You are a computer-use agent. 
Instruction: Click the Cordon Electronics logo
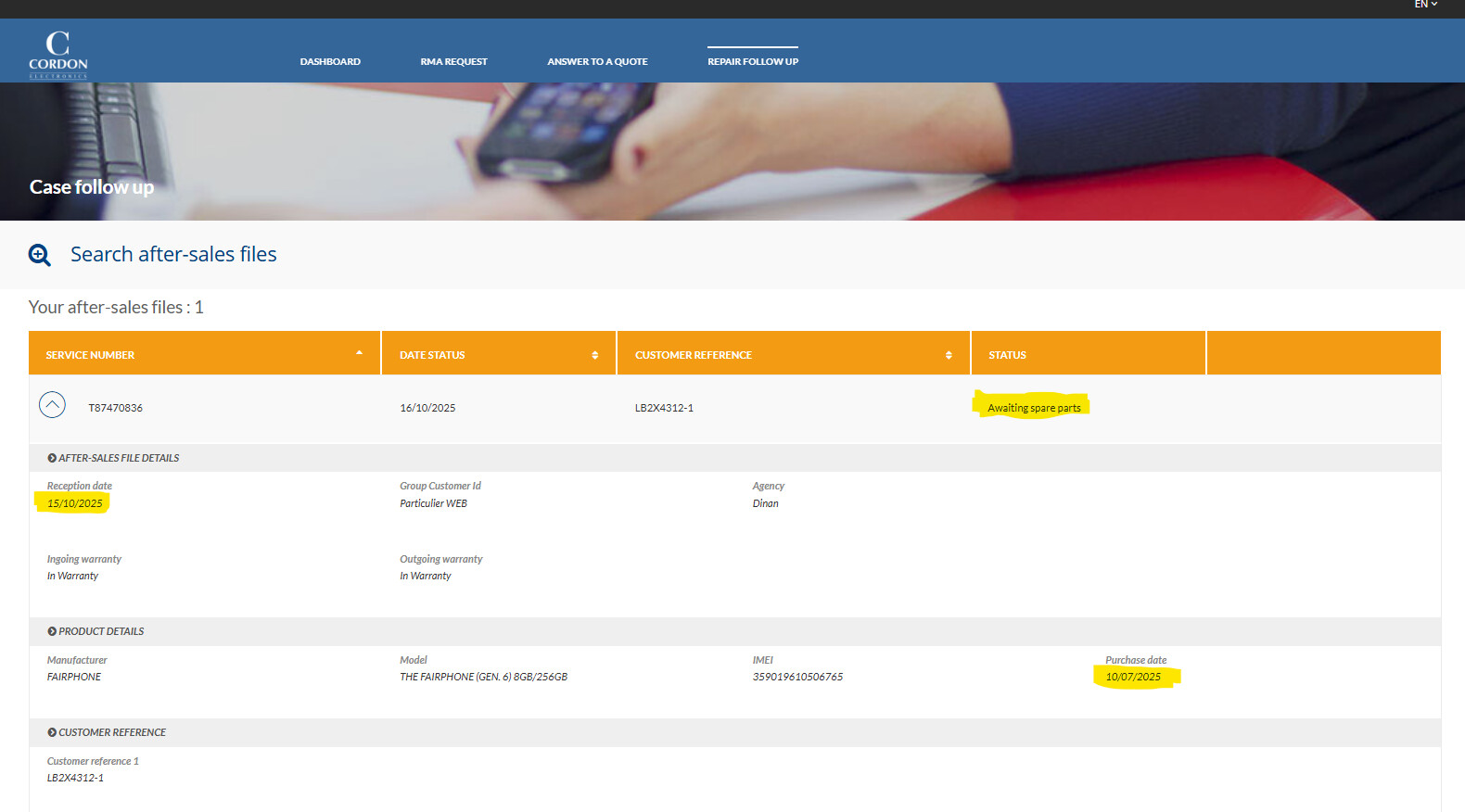(57, 55)
